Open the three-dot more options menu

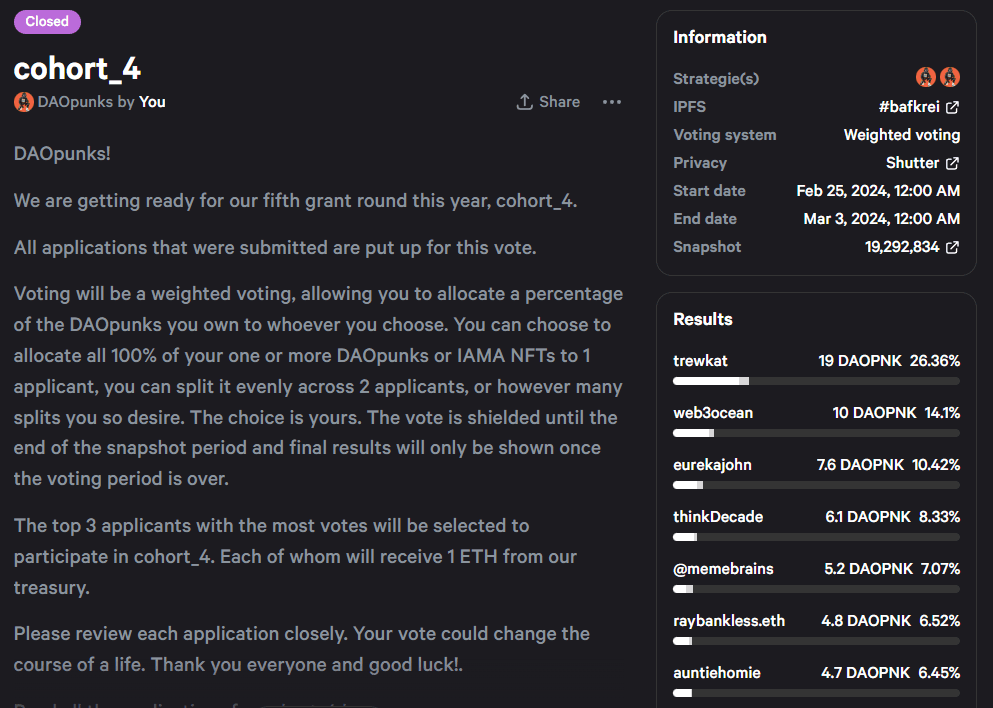(x=611, y=102)
